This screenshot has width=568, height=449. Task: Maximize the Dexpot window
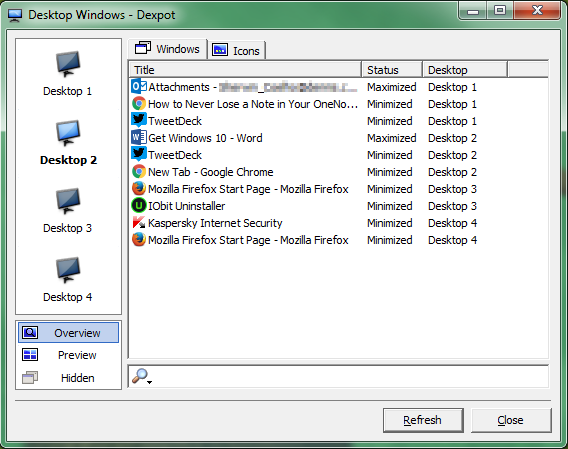[500, 10]
